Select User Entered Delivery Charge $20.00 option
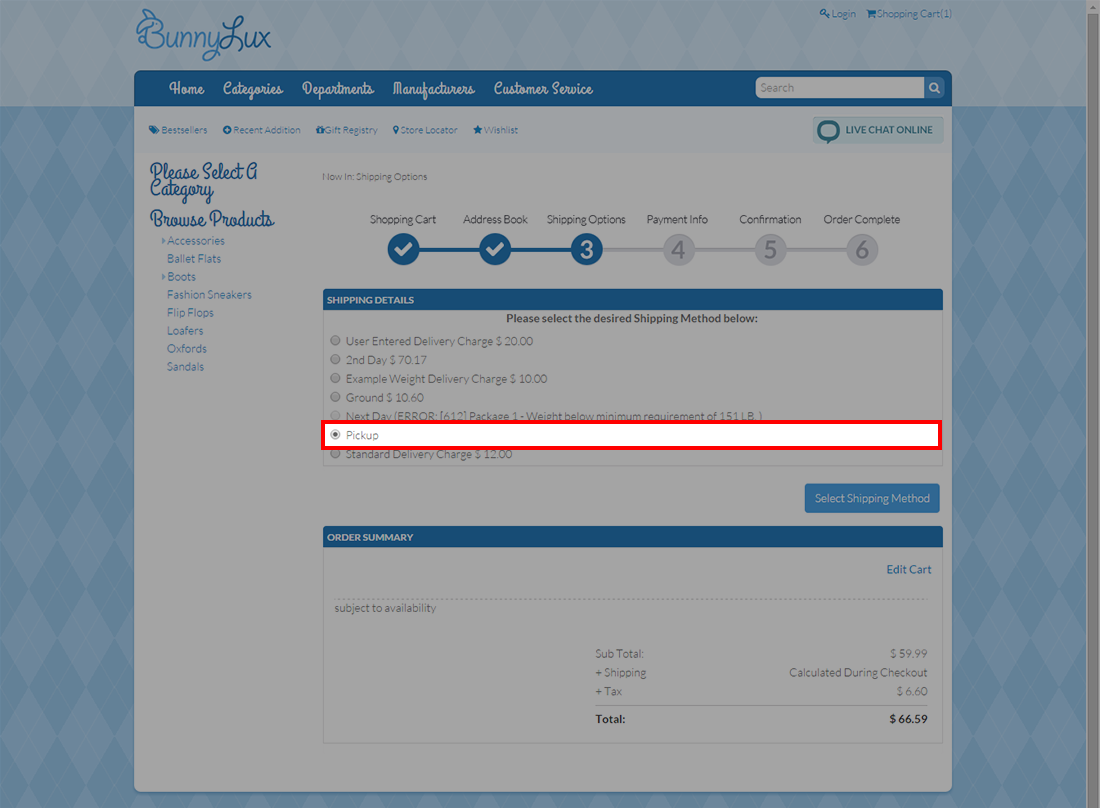This screenshot has width=1100, height=808. click(x=335, y=340)
